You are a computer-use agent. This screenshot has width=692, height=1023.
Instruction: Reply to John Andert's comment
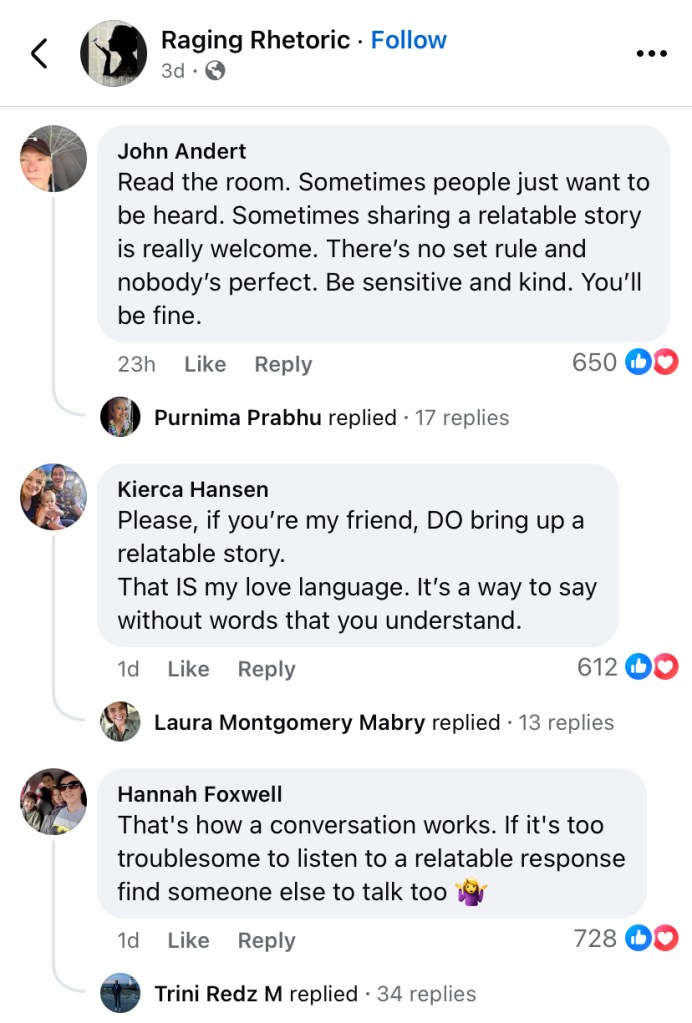point(283,365)
